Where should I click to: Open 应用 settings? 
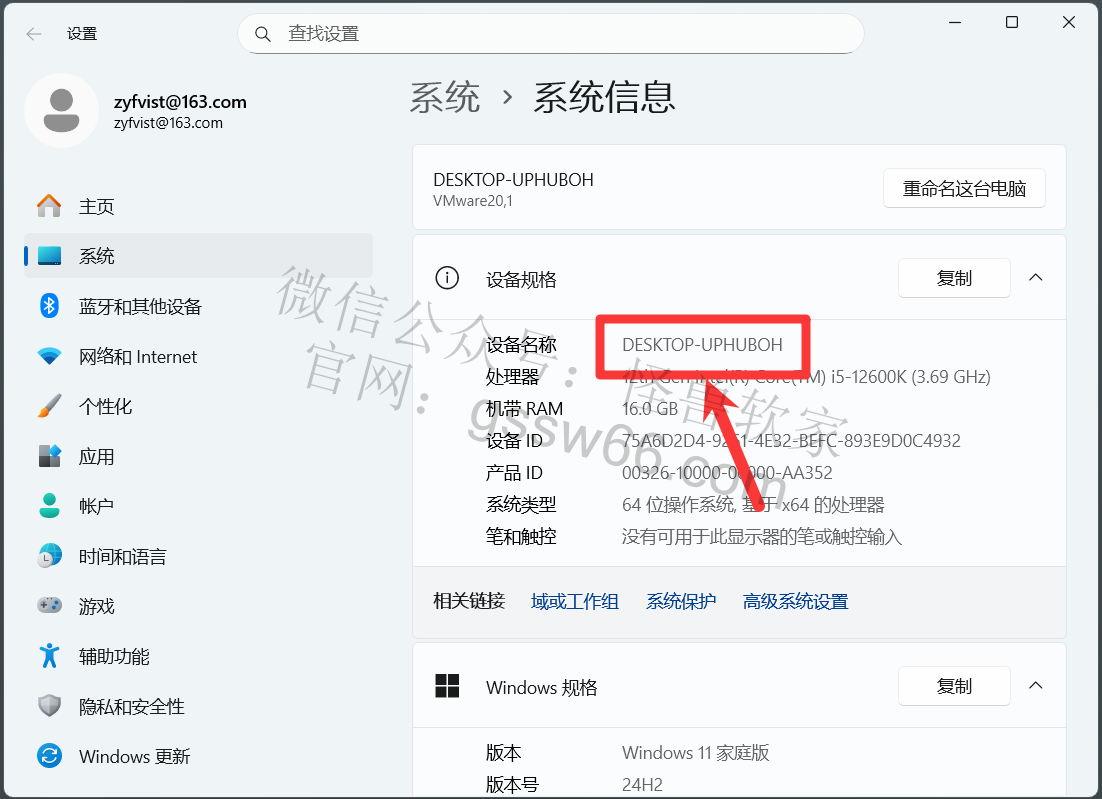(x=198, y=456)
